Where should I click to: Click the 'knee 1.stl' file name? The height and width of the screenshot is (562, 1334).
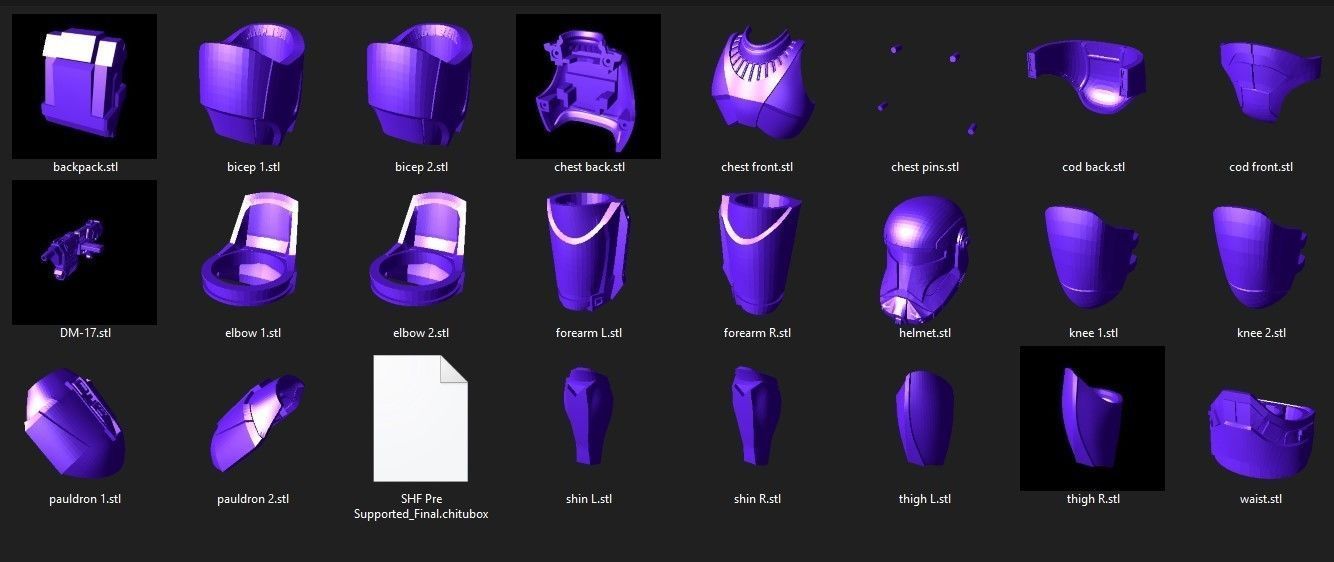[x=1093, y=333]
